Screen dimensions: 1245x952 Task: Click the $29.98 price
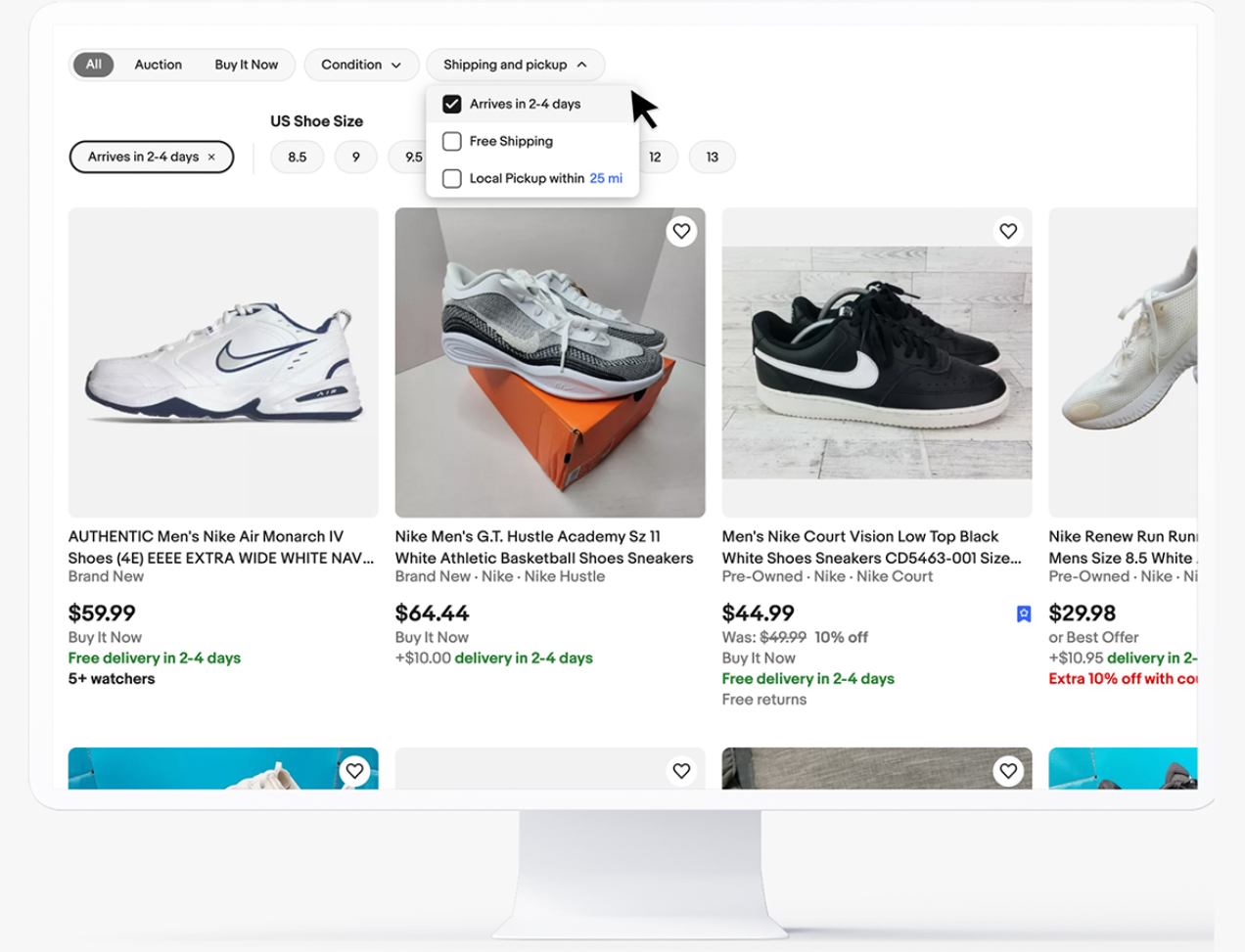point(1083,613)
